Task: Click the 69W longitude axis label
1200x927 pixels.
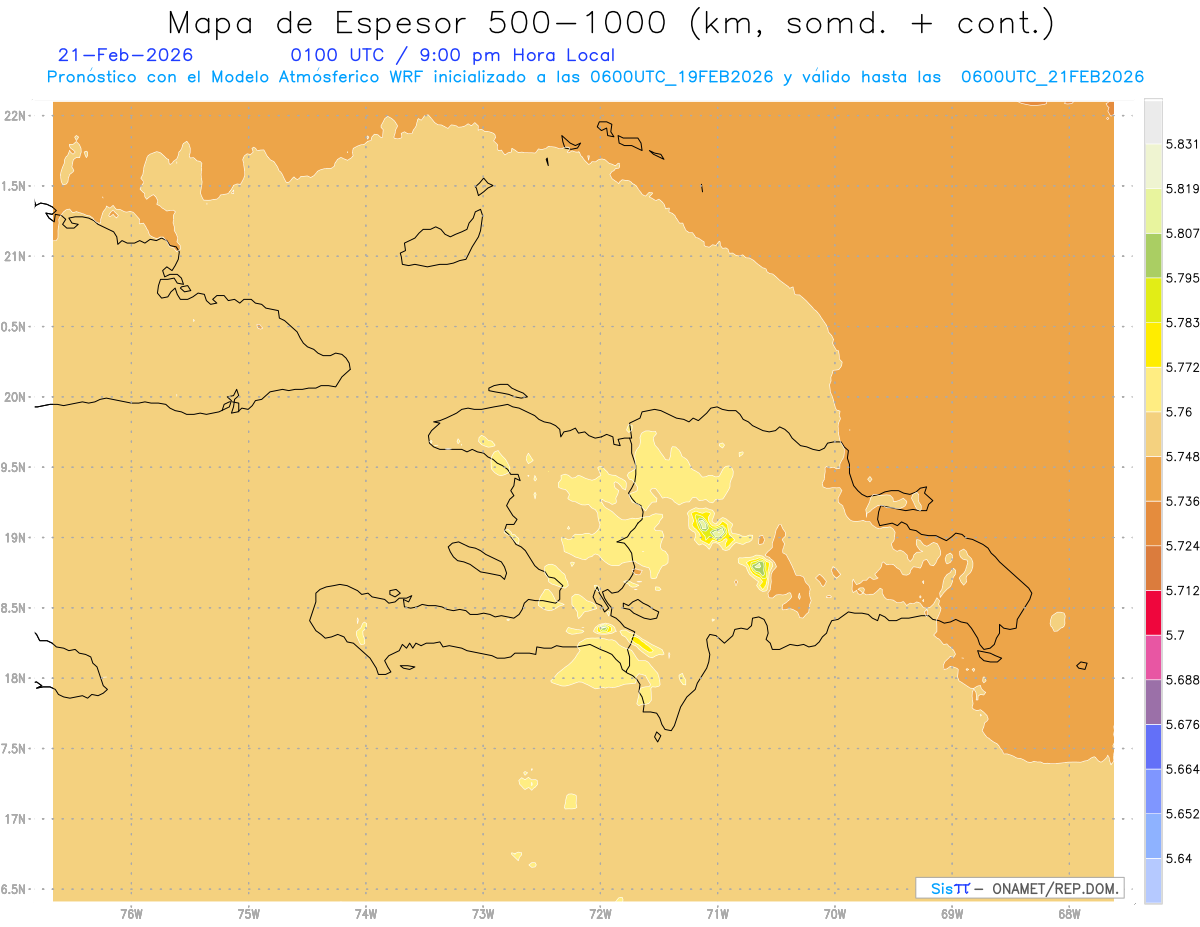Action: click(952, 913)
